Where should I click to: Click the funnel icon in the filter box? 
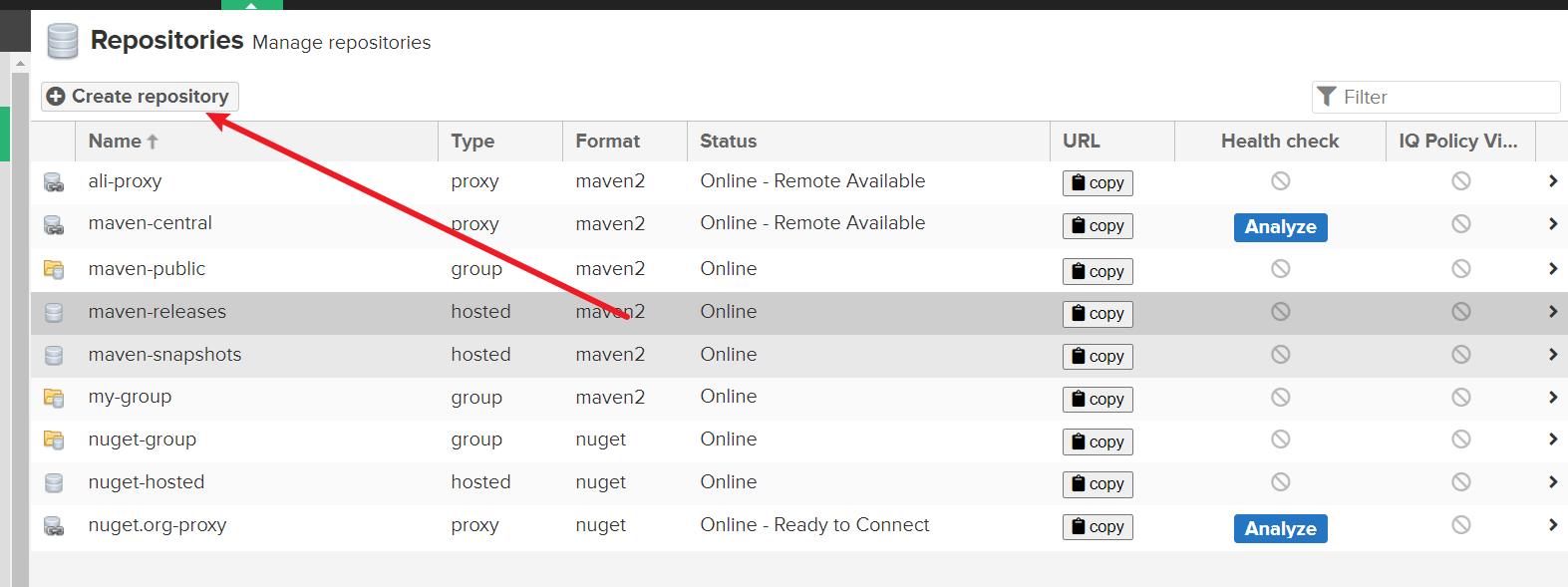pyautogui.click(x=1327, y=97)
